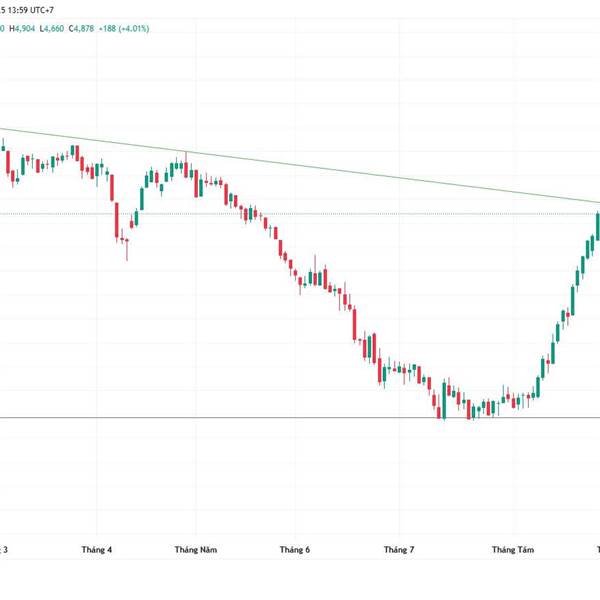
Task: Select the descending green trendline
Action: tap(300, 165)
